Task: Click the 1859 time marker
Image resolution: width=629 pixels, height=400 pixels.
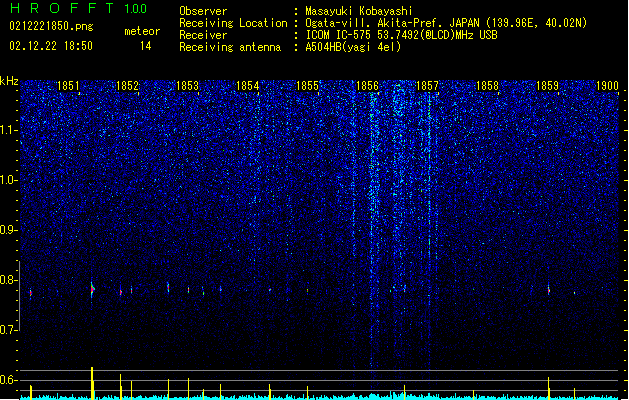Action: tap(547, 85)
